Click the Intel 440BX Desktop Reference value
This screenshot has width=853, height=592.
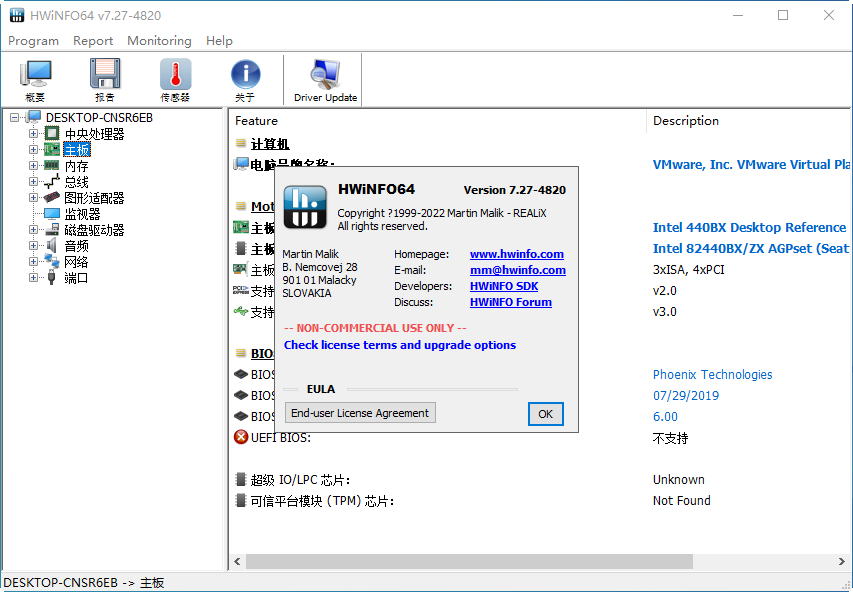[x=749, y=227]
